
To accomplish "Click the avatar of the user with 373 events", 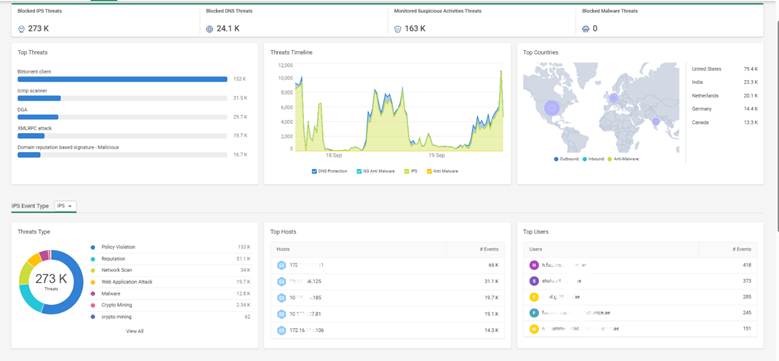I will [534, 281].
